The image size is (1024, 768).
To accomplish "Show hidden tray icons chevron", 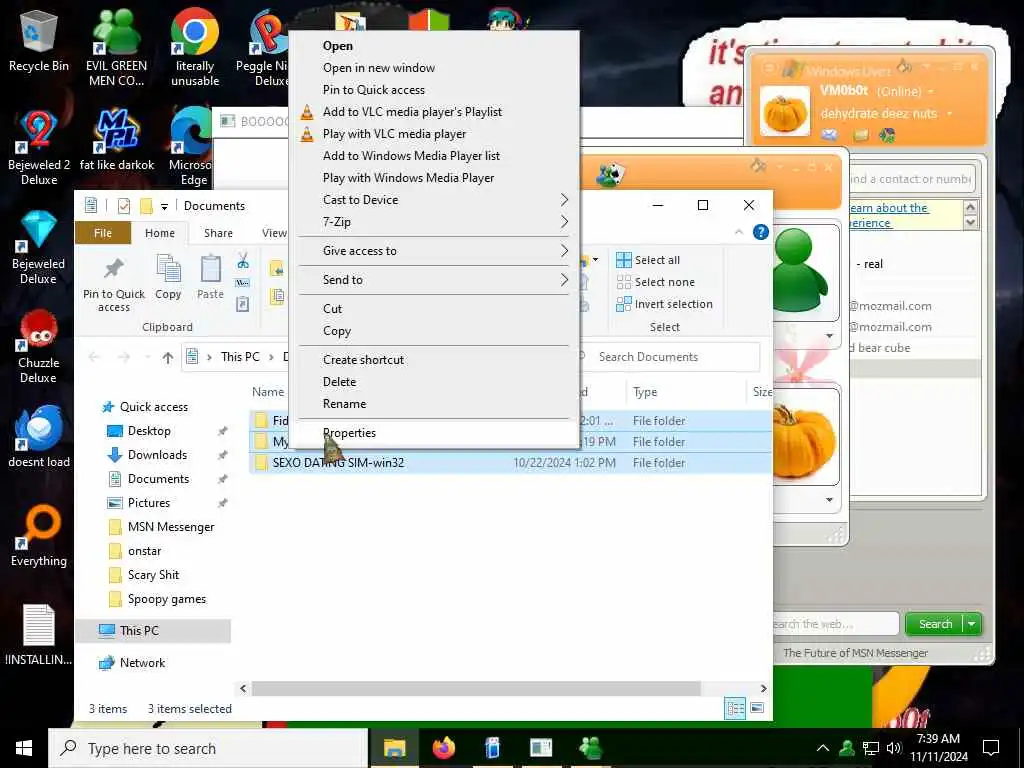I will point(823,748).
